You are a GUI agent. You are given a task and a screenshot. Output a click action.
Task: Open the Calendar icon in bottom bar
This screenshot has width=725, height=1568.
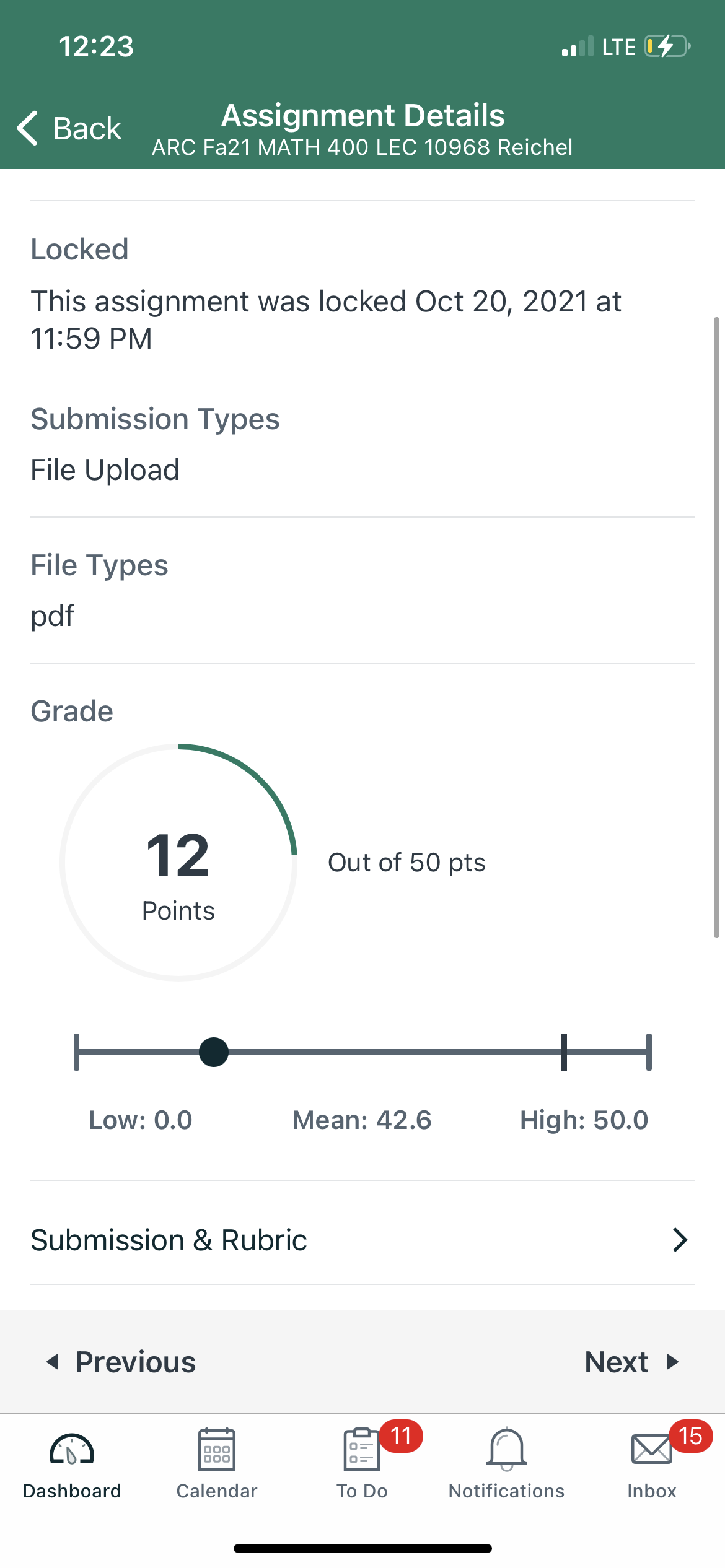pos(217,1449)
